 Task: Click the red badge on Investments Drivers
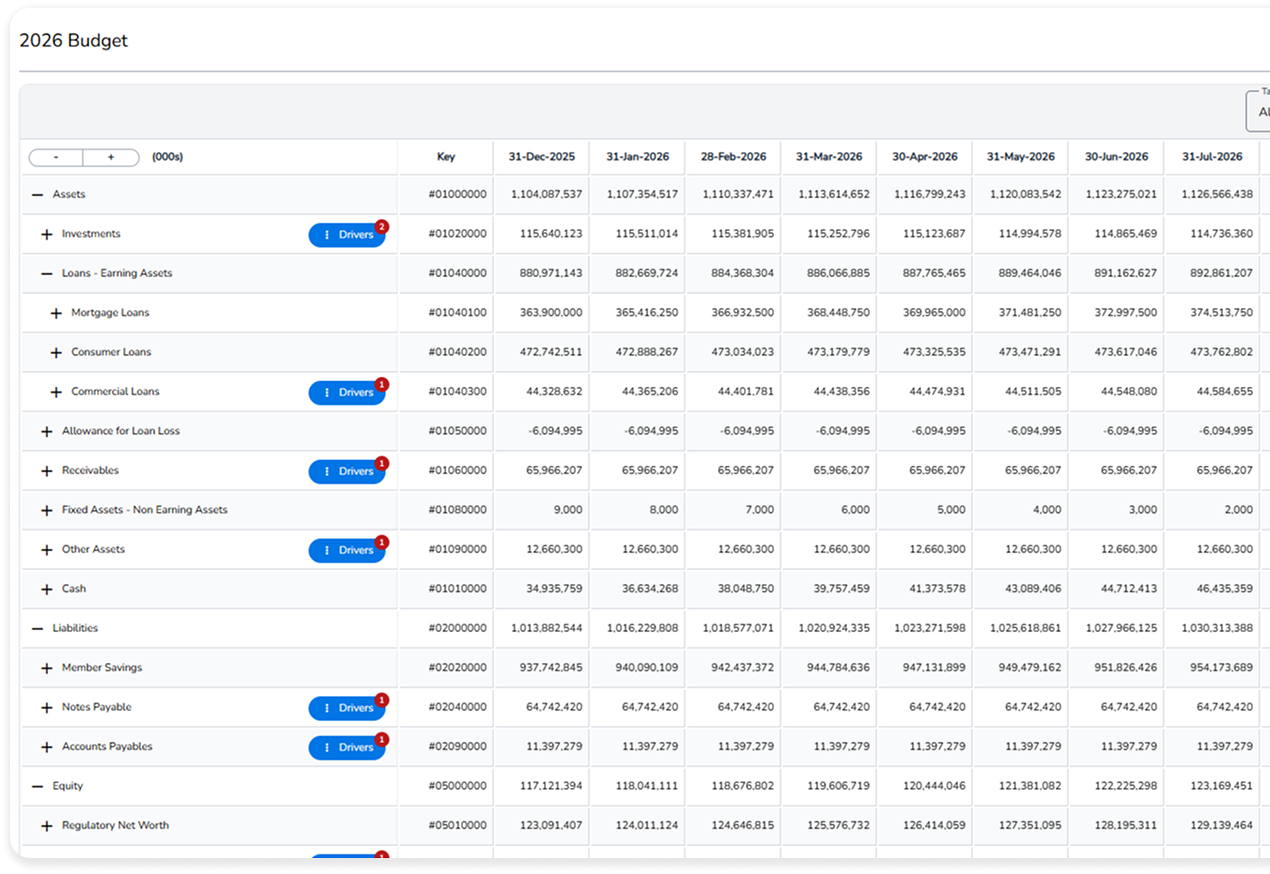coord(381,227)
